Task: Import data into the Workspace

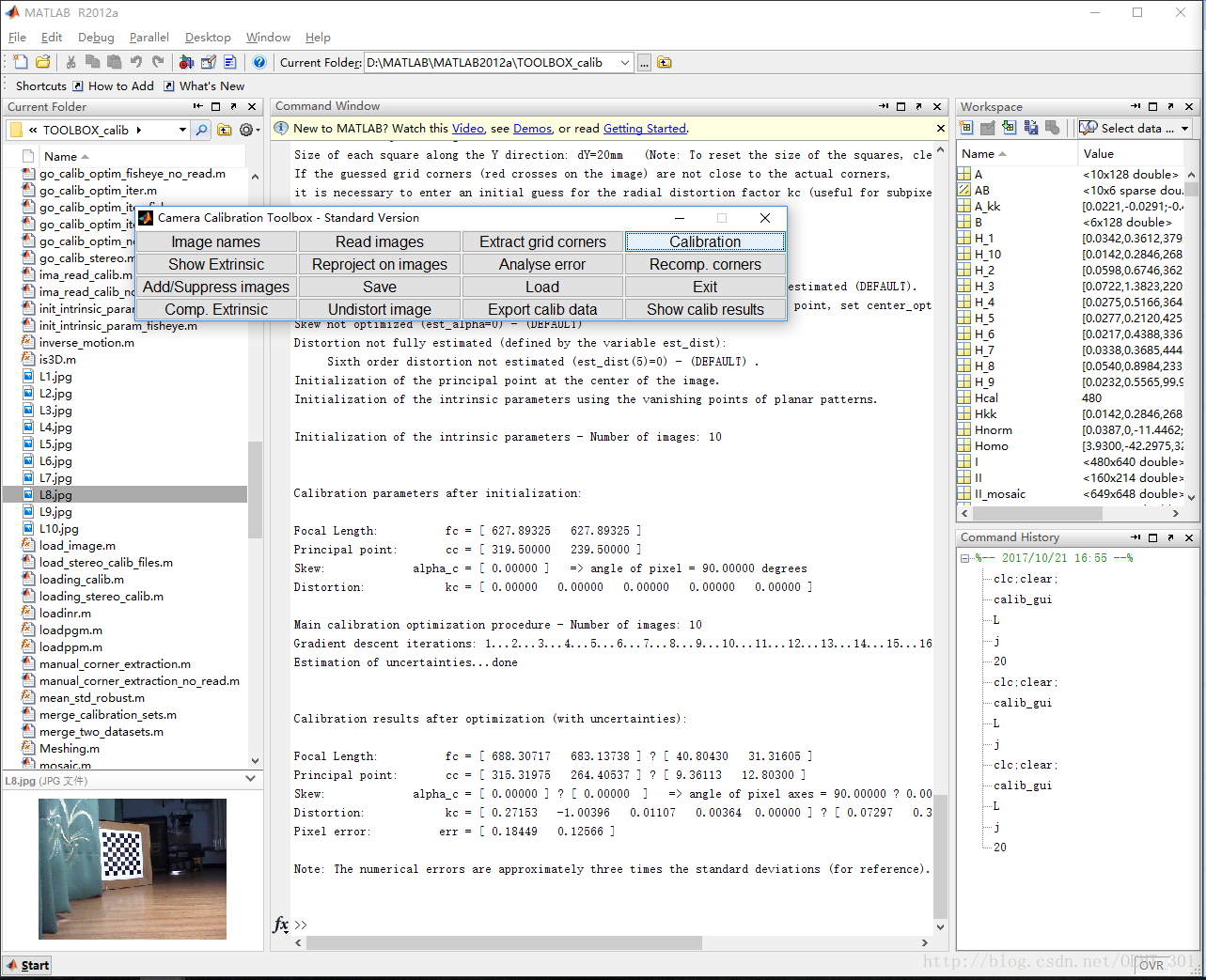Action: [1010, 128]
